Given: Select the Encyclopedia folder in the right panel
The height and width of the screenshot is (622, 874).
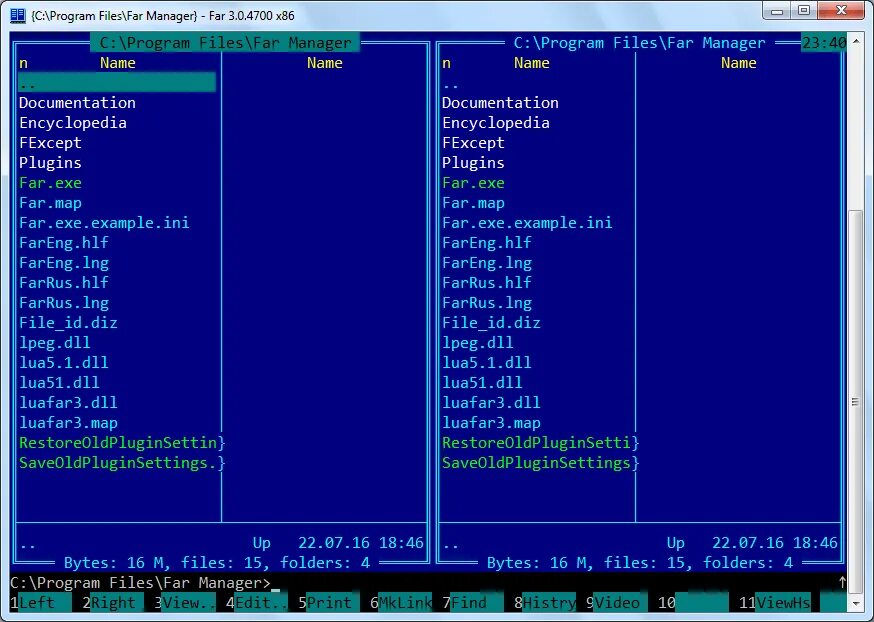Looking at the screenshot, I should coord(496,123).
